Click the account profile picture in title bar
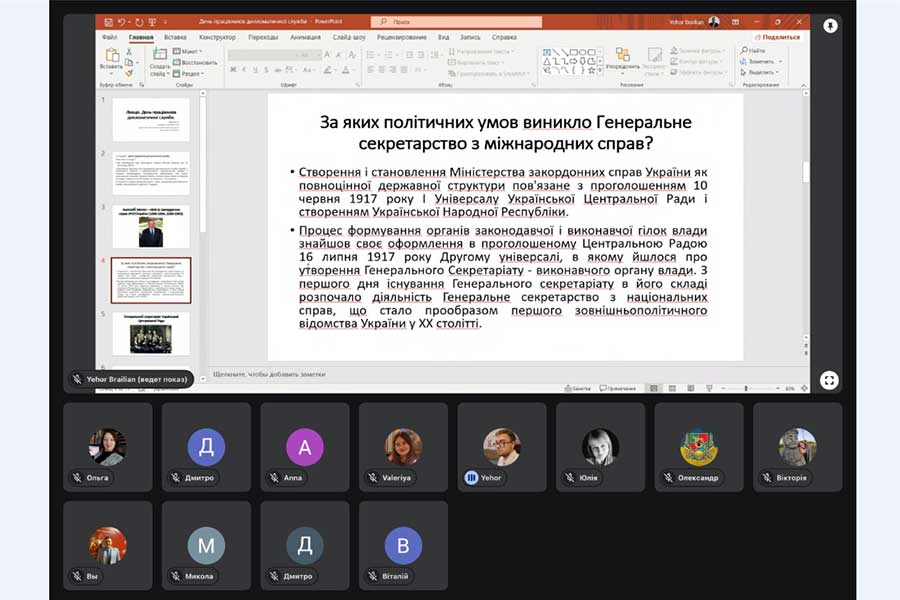The image size is (900, 600). [714, 22]
